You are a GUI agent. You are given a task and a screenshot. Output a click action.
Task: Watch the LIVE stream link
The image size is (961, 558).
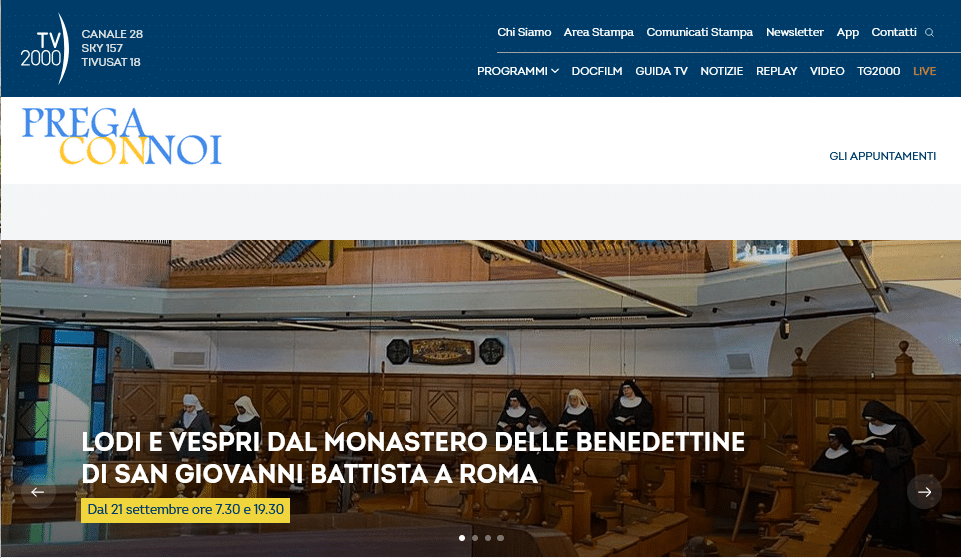[x=924, y=71]
